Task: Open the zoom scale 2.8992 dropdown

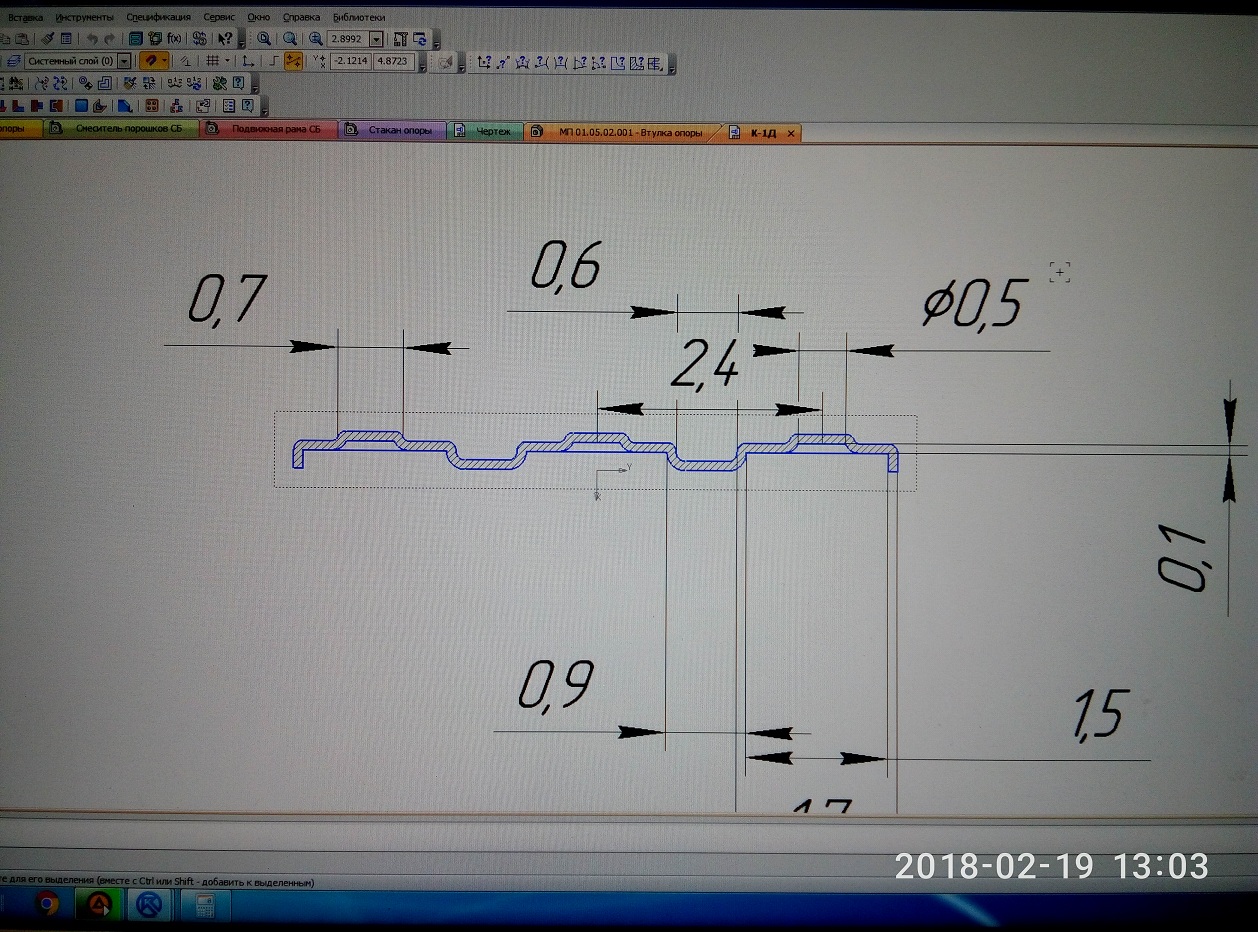Action: click(376, 40)
